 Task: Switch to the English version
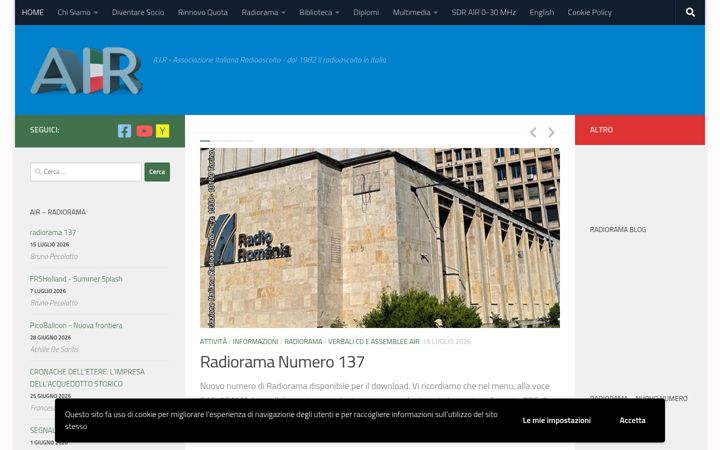(541, 12)
